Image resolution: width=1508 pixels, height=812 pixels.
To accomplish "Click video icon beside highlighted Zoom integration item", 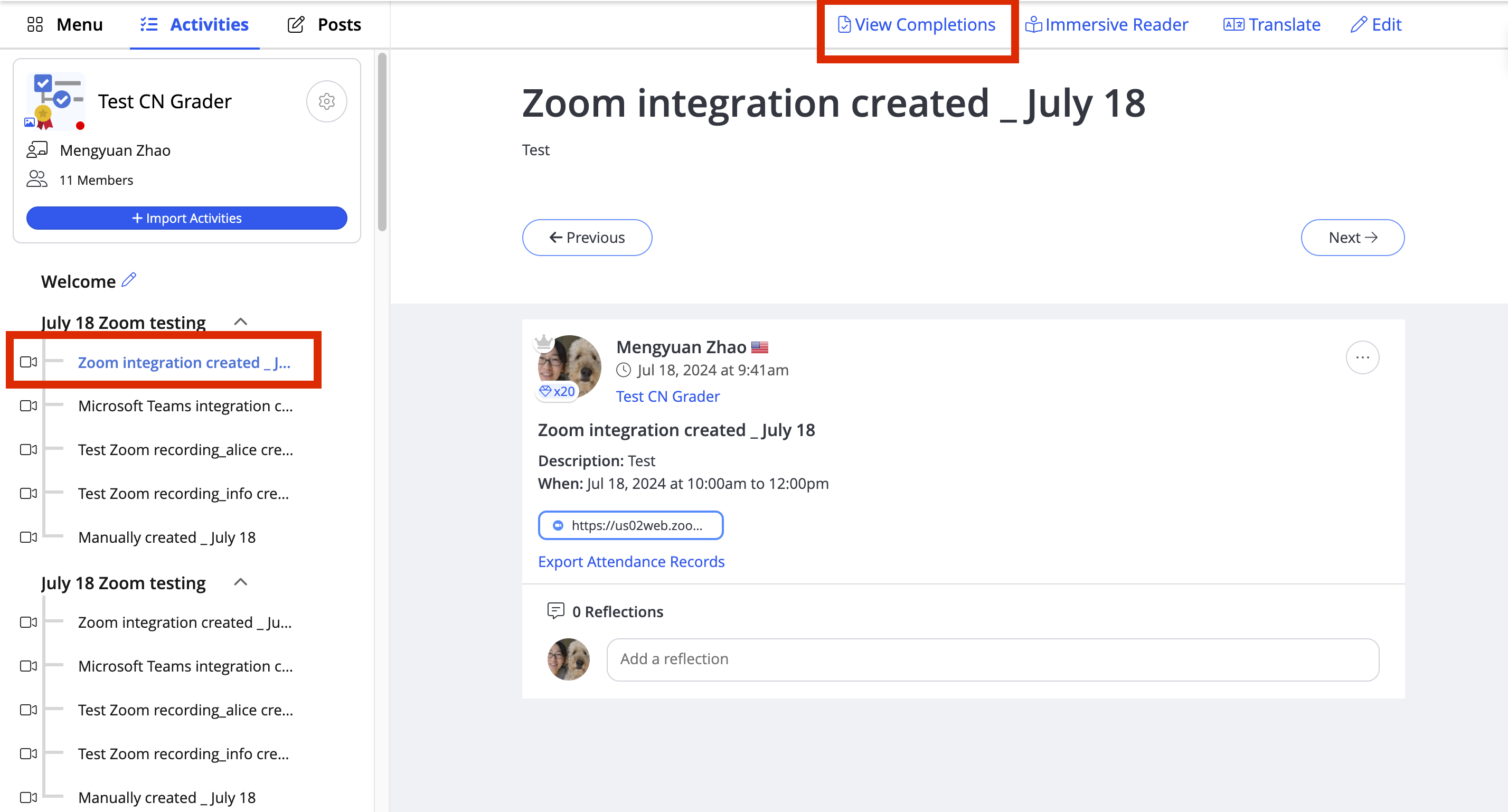I will pos(29,362).
